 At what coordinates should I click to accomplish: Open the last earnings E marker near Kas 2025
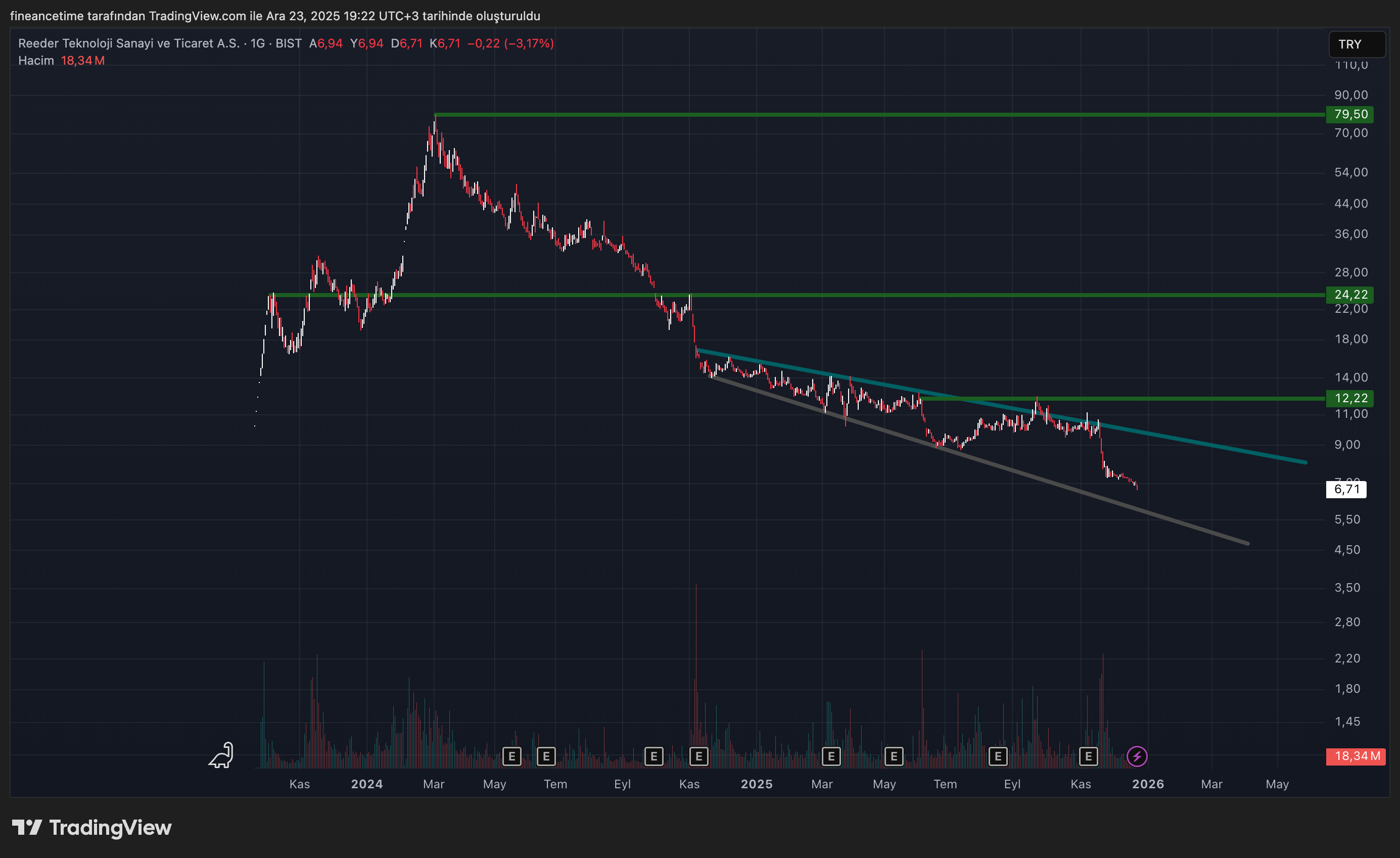coord(1088,756)
